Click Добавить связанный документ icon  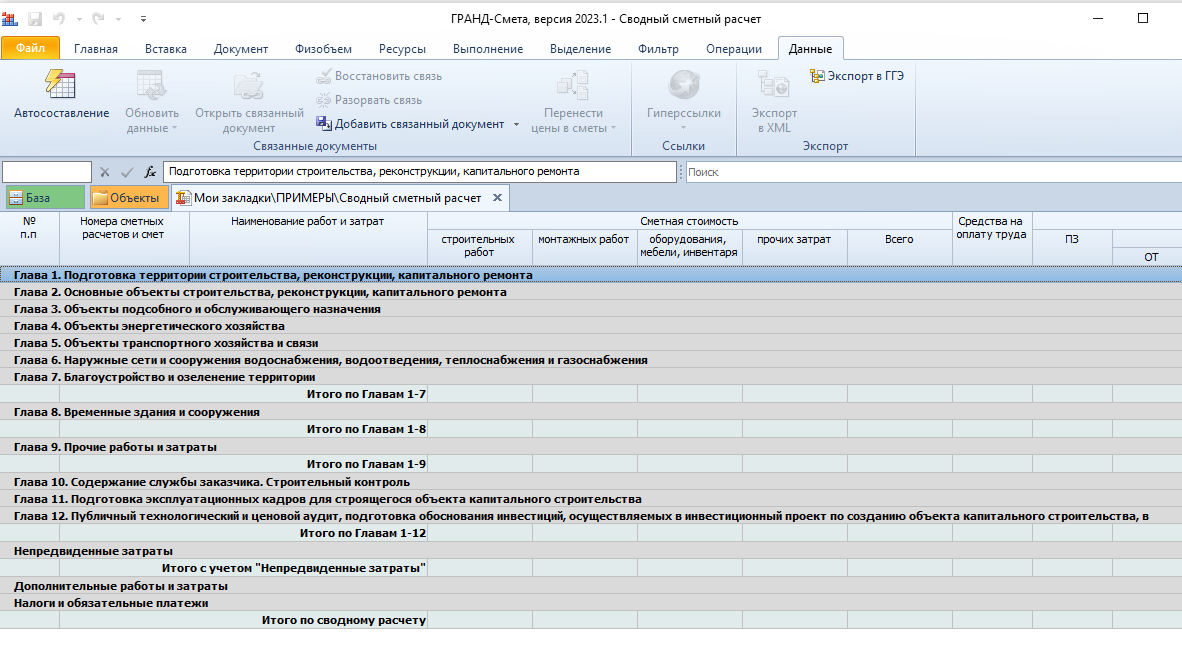click(323, 124)
